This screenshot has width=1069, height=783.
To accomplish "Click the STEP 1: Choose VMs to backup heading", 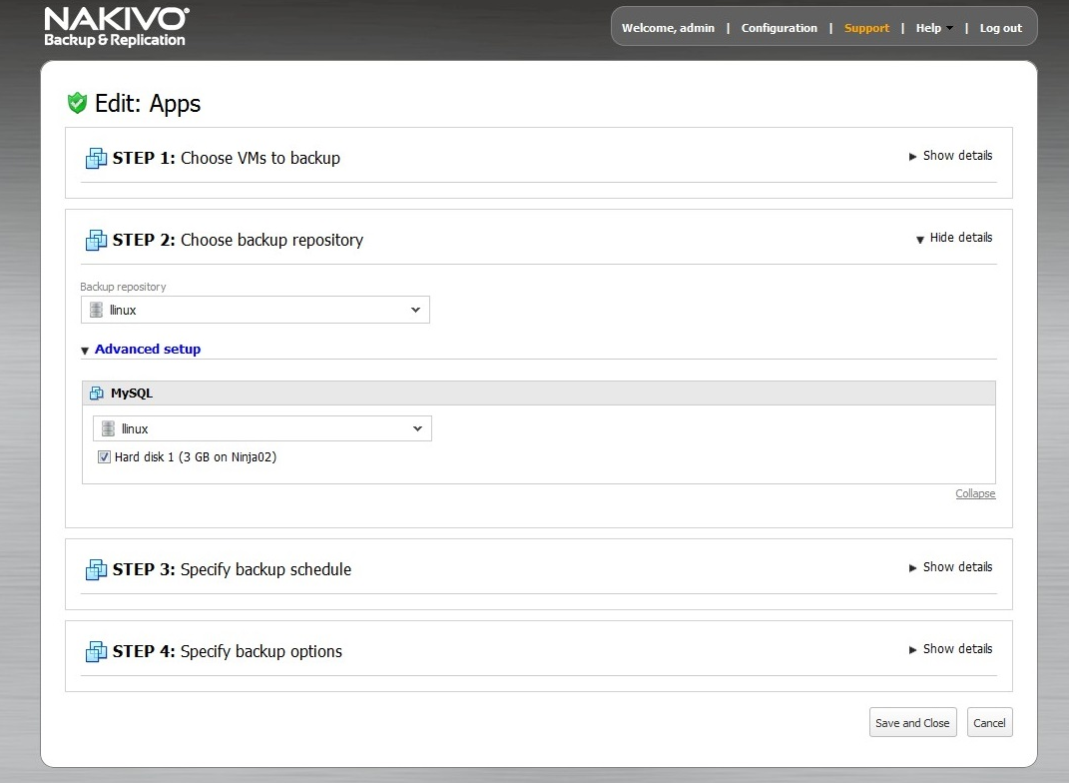I will (226, 158).
